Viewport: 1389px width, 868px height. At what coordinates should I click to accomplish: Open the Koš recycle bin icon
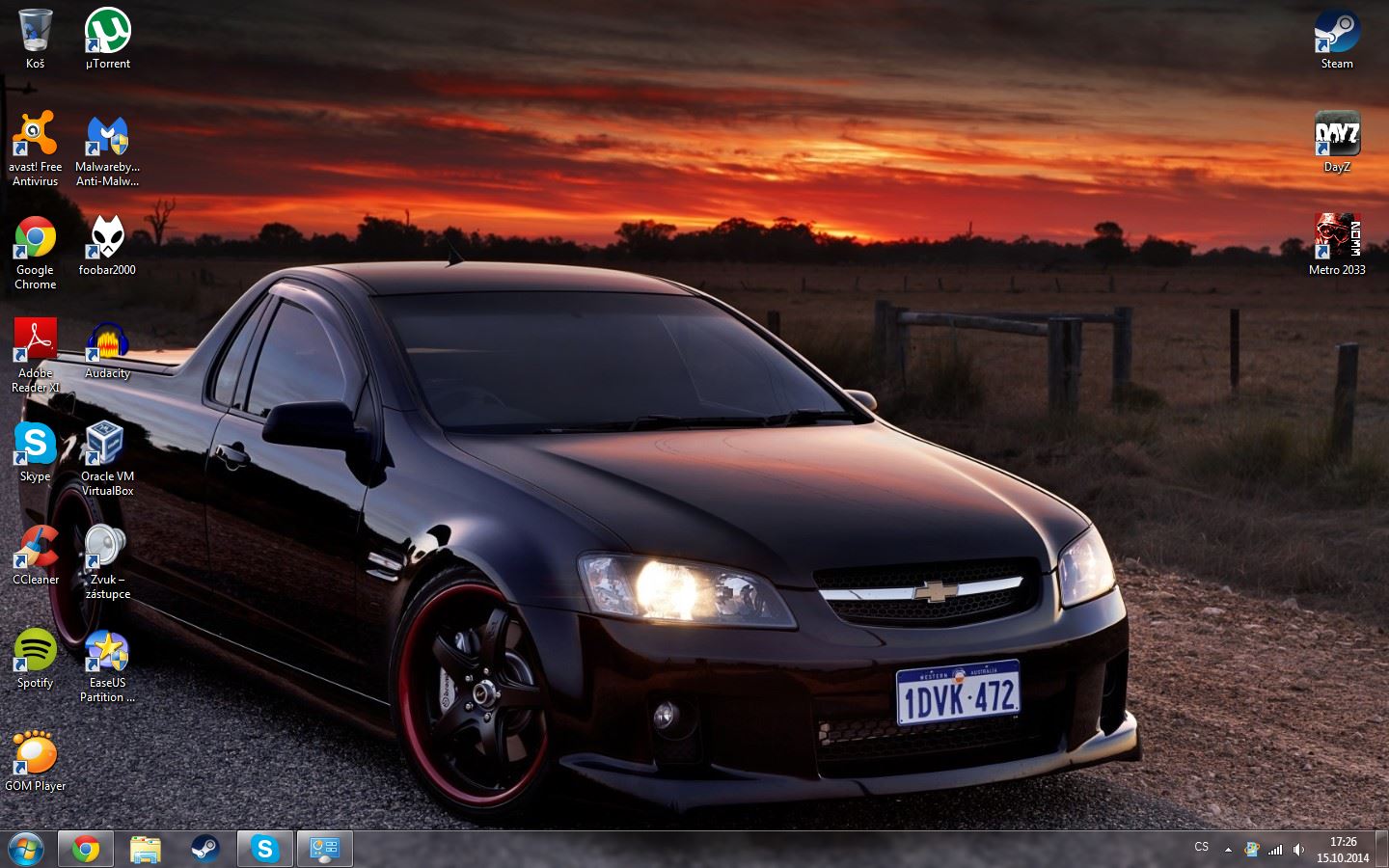pyautogui.click(x=35, y=32)
